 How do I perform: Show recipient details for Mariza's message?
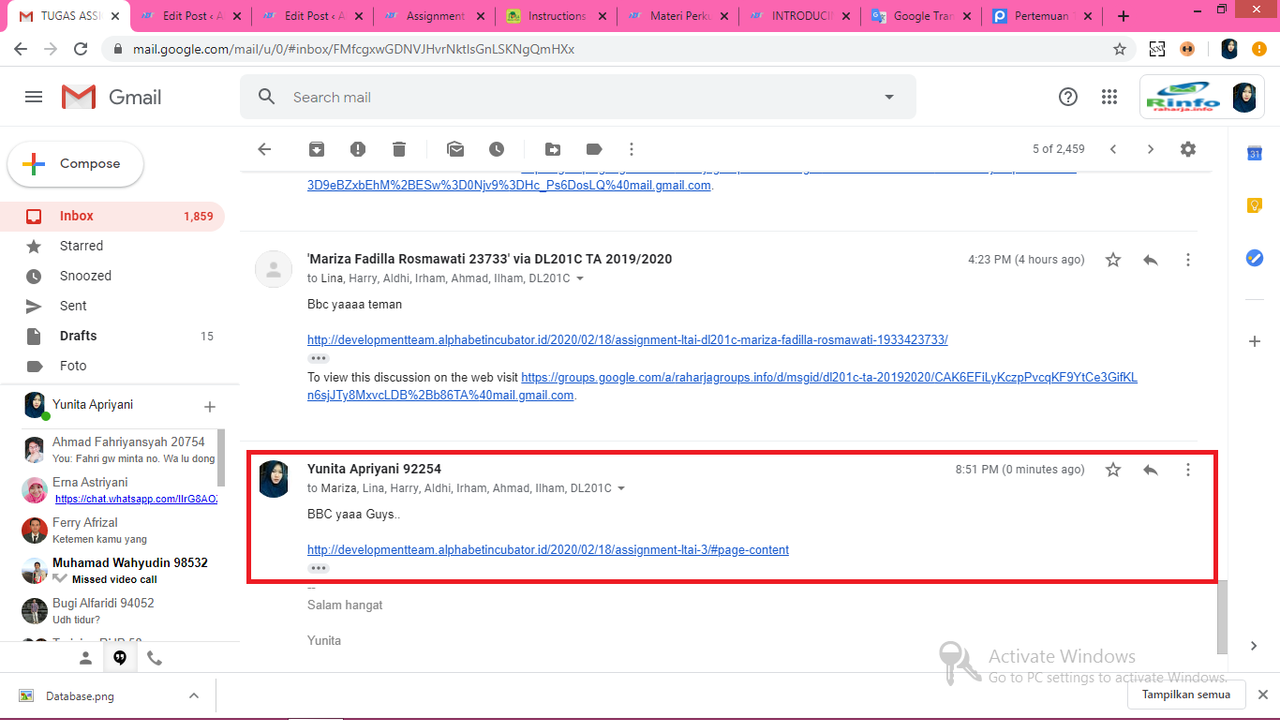tap(580, 279)
